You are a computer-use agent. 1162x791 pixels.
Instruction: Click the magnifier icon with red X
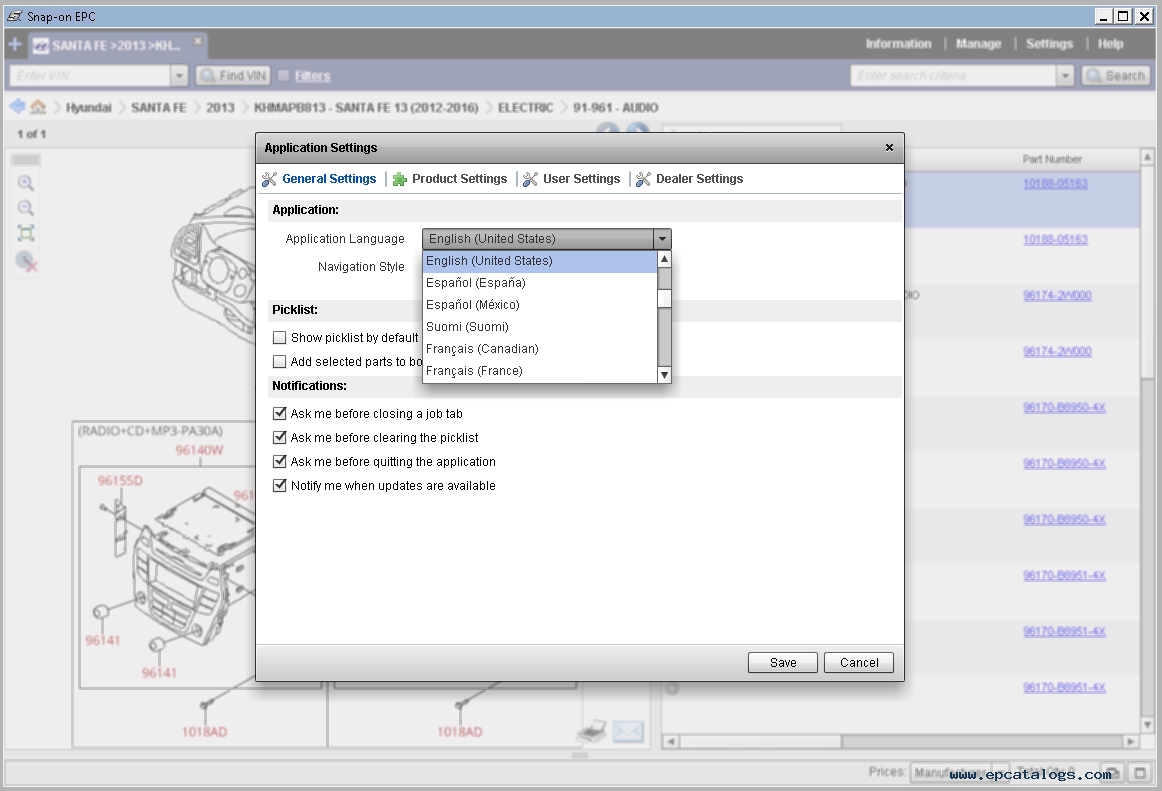(x=26, y=260)
